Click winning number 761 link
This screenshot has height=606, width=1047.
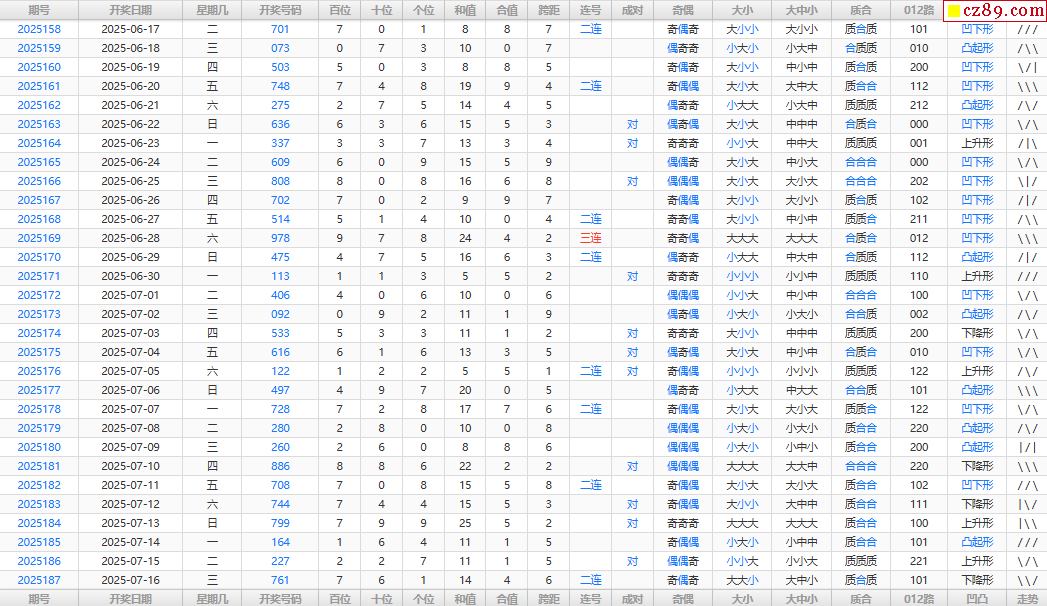[x=280, y=581]
